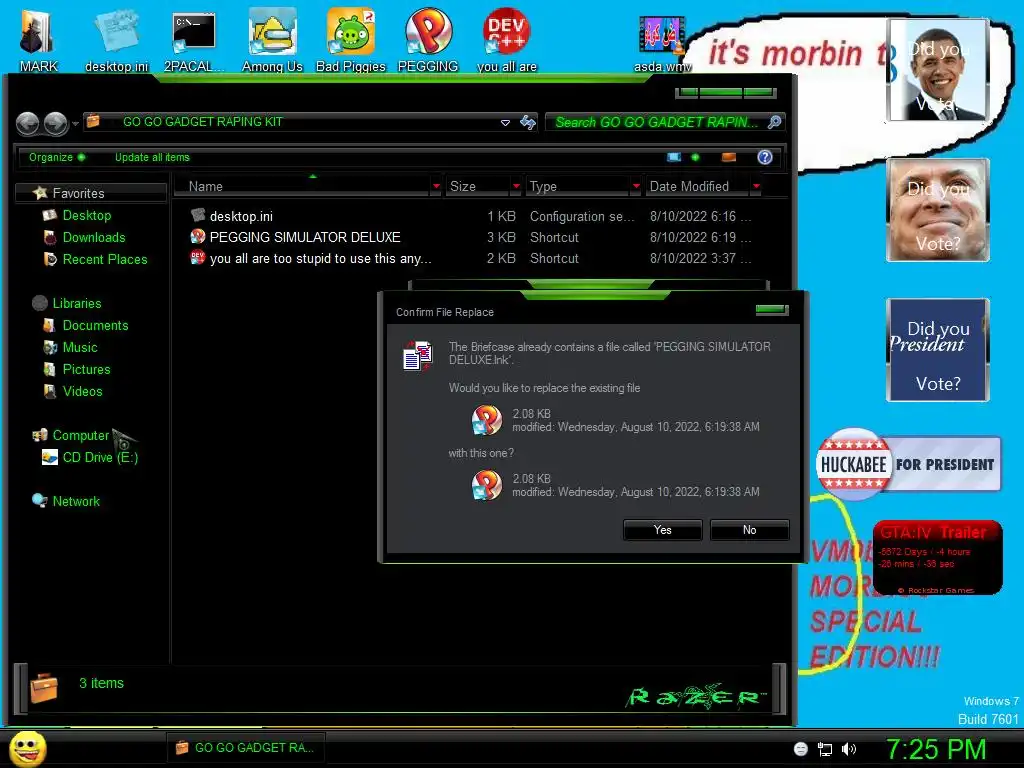Click the Huckabee For President gadget
The height and width of the screenshot is (768, 1024).
coord(908,464)
